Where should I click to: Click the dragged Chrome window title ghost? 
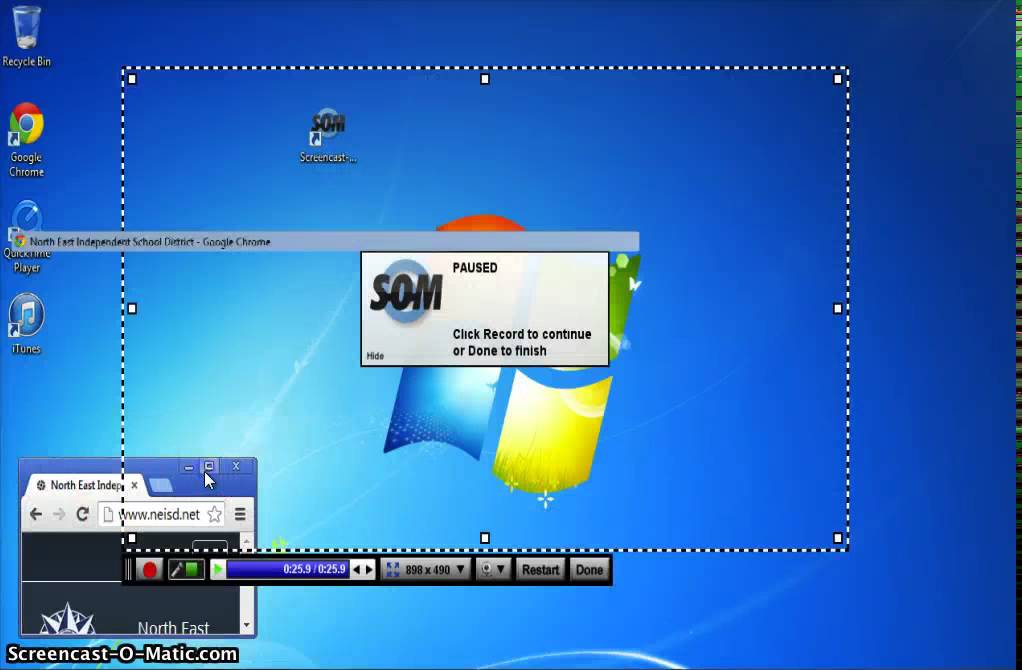[x=326, y=242]
